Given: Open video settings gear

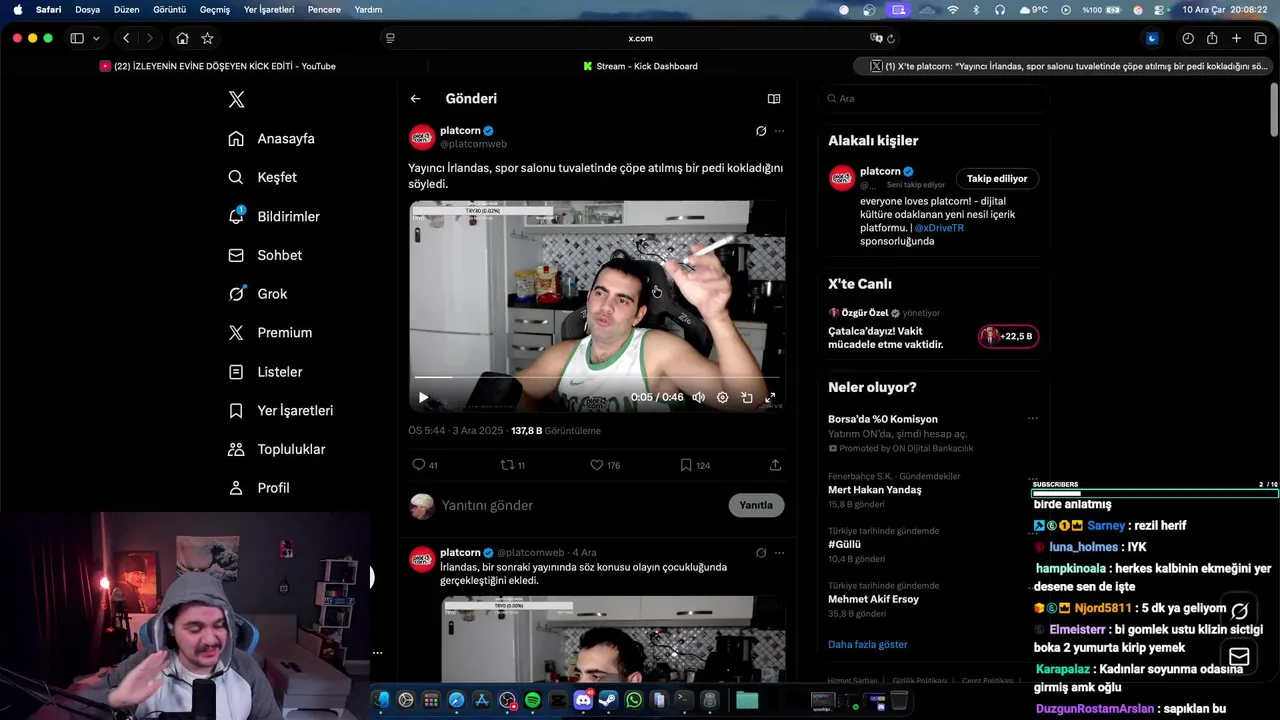Looking at the screenshot, I should pyautogui.click(x=722, y=397).
